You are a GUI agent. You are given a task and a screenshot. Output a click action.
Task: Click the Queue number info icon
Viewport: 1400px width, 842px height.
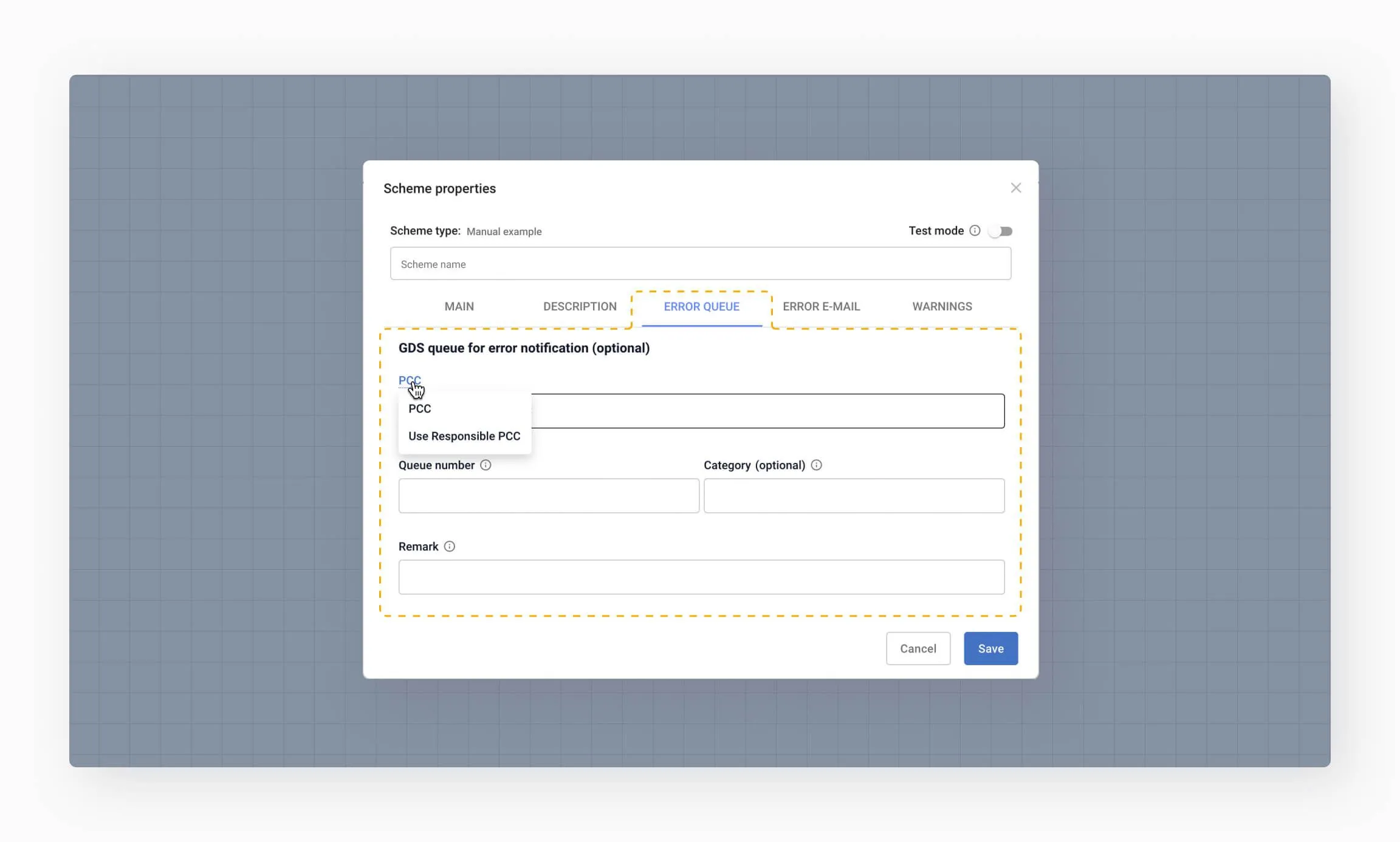486,465
